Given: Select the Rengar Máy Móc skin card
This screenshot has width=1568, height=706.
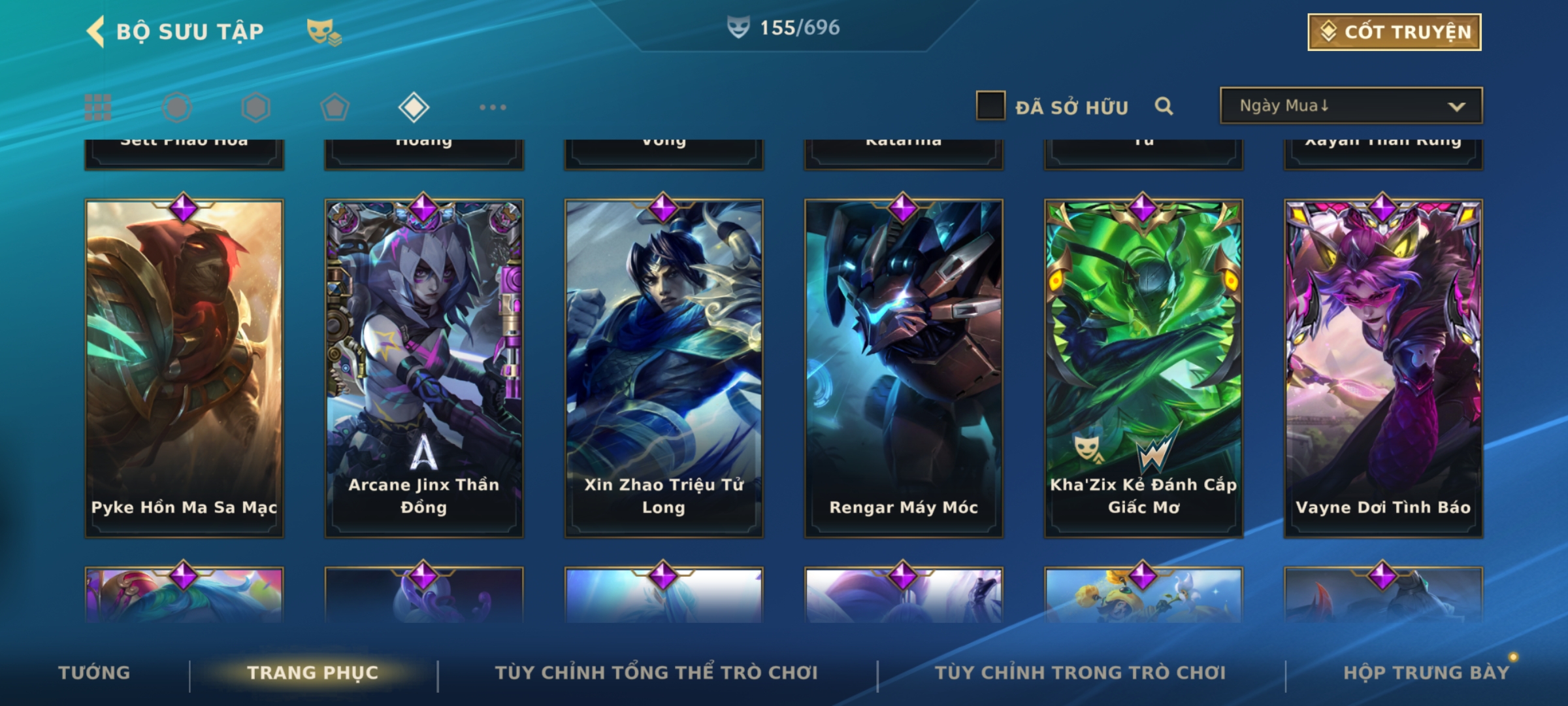Looking at the screenshot, I should (x=904, y=368).
